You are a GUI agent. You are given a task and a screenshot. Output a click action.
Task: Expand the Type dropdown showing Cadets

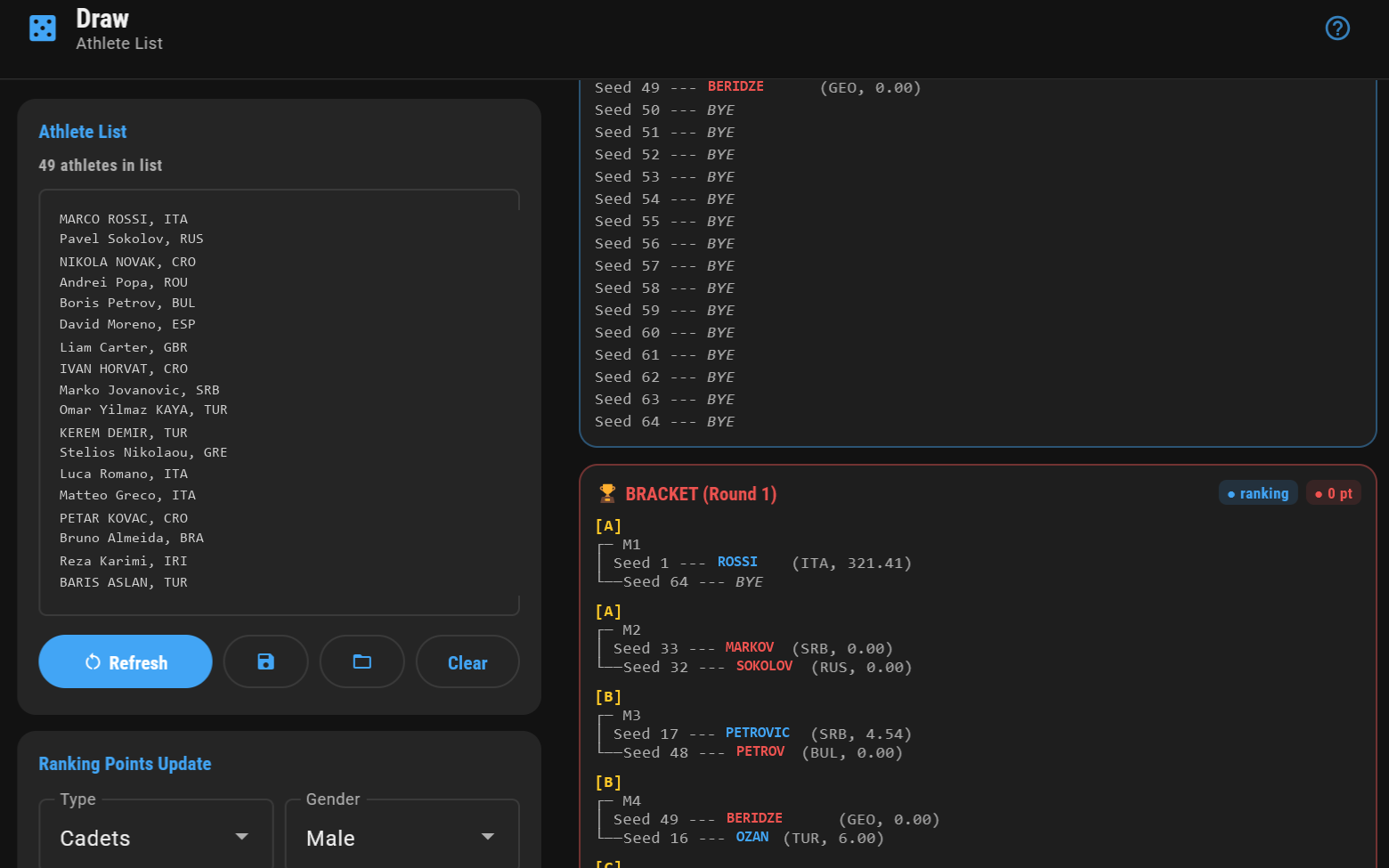[156, 838]
